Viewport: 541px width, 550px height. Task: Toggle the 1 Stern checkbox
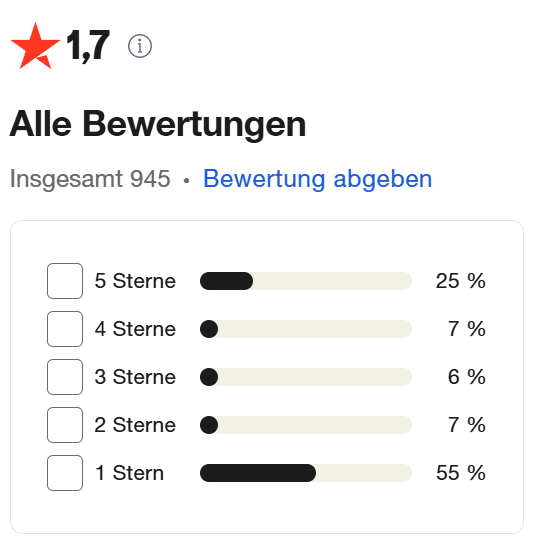tap(65, 473)
